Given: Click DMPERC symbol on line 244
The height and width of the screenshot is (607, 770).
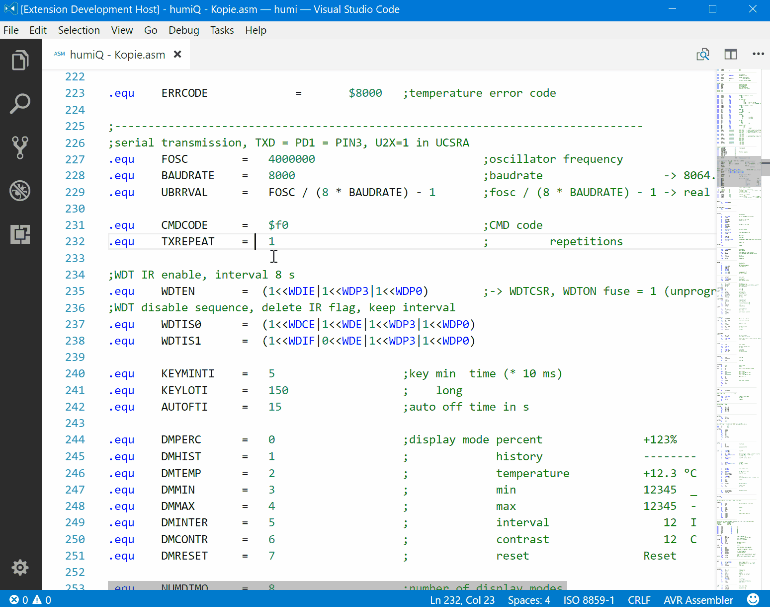Looking at the screenshot, I should pyautogui.click(x=181, y=440).
